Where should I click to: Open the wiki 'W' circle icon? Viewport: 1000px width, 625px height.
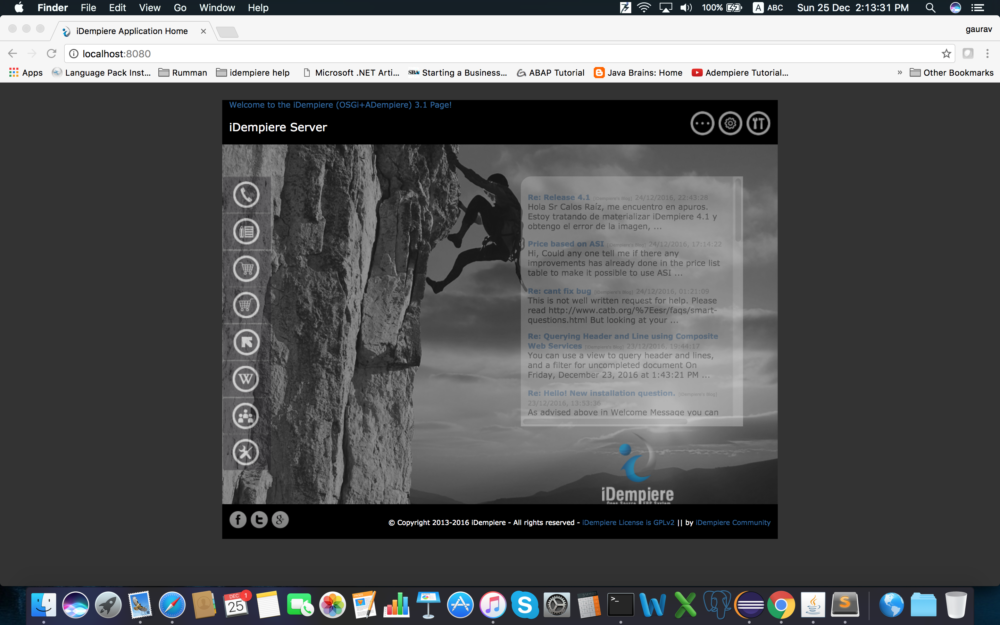pos(246,379)
